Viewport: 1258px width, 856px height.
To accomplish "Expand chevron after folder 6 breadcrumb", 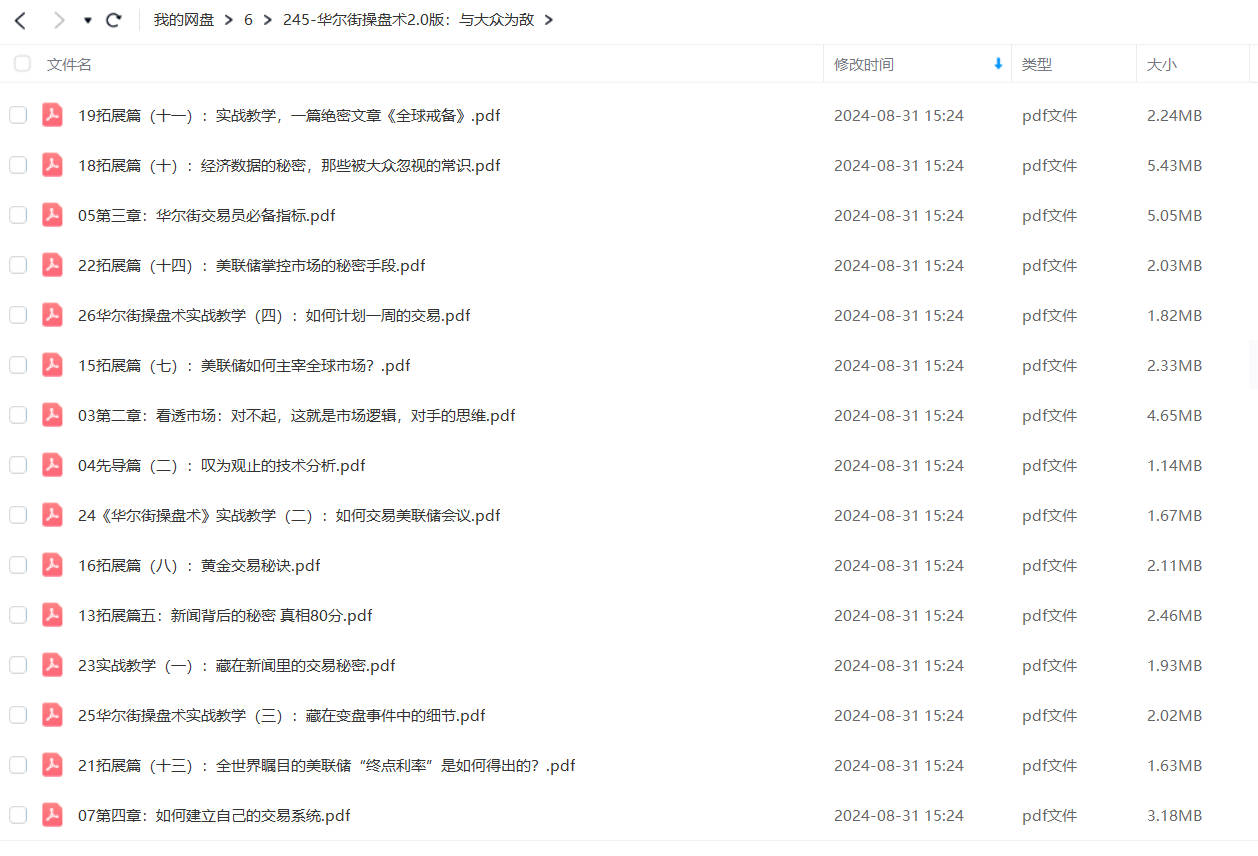I will (268, 20).
